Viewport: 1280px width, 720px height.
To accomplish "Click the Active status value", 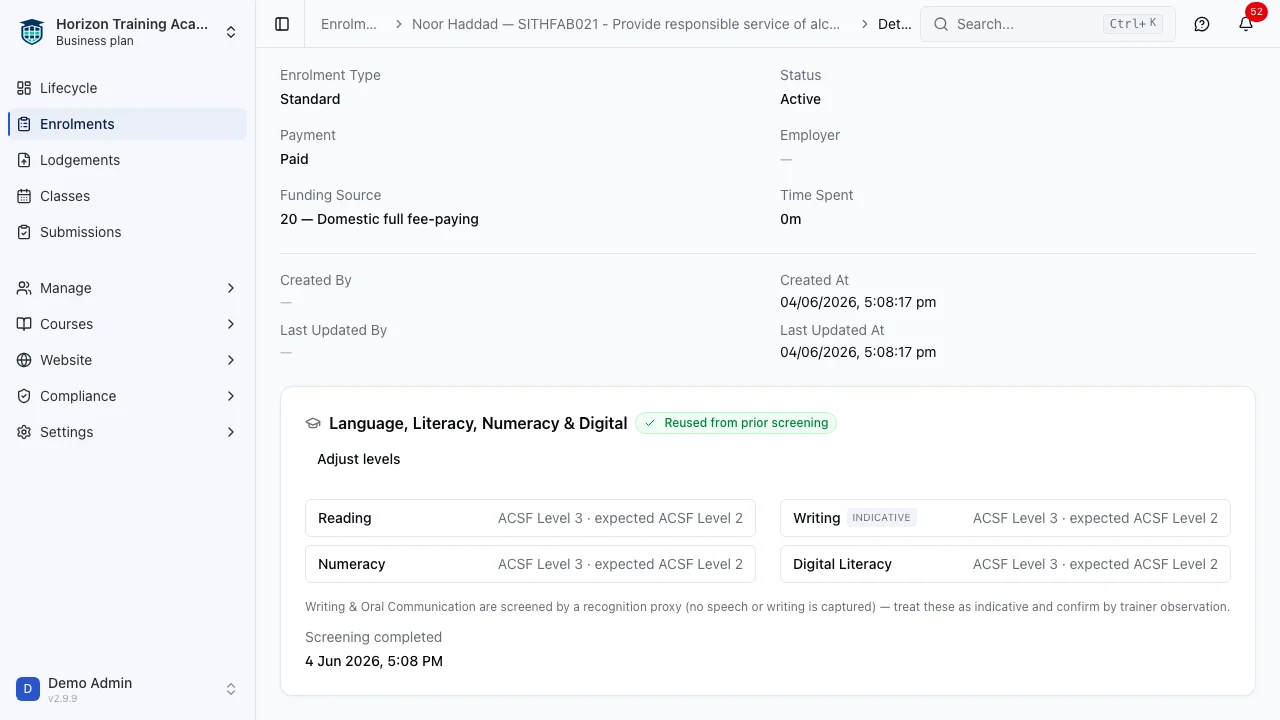I will [x=800, y=99].
